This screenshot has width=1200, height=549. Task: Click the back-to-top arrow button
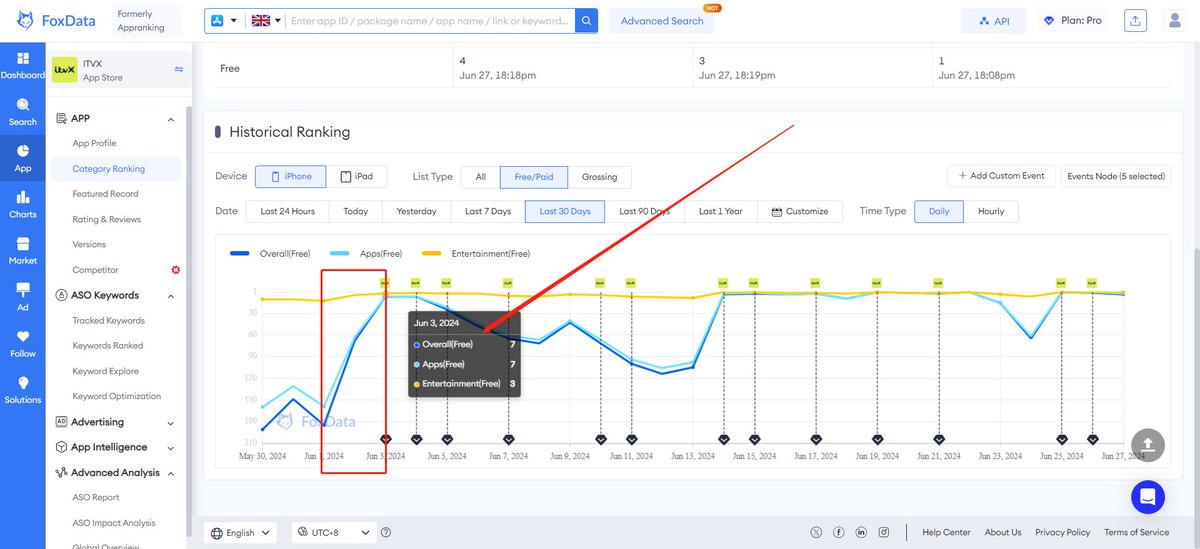point(1148,445)
